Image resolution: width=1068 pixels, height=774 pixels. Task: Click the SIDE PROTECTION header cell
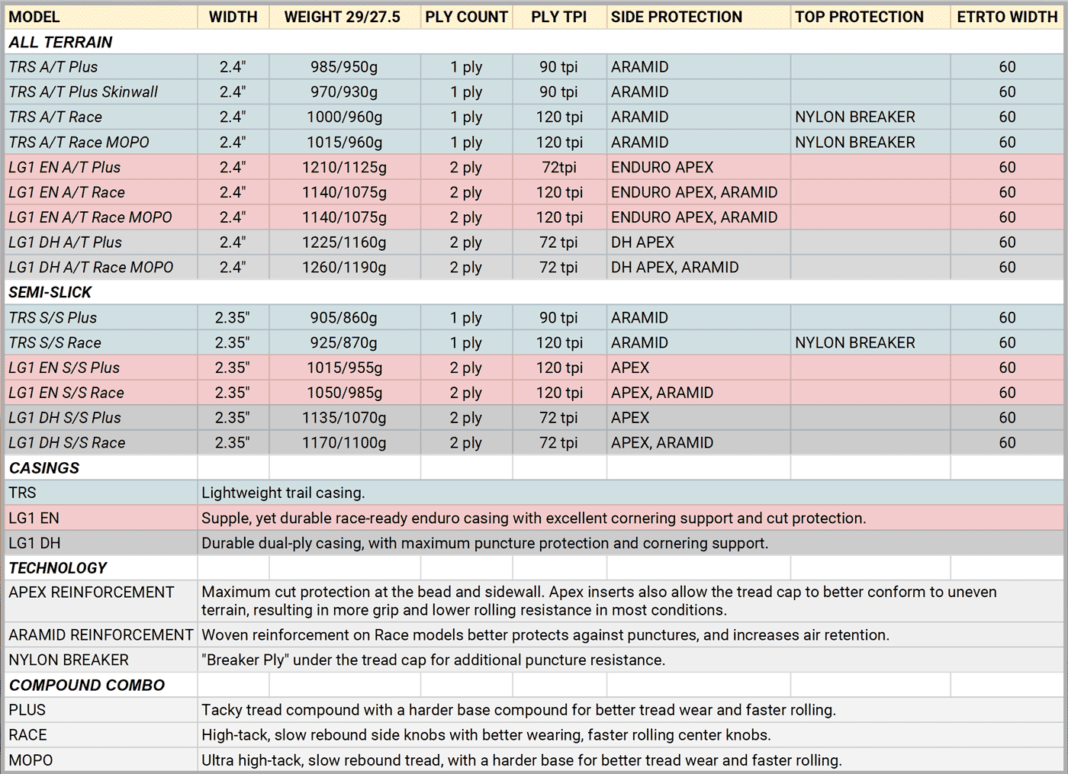coord(676,17)
